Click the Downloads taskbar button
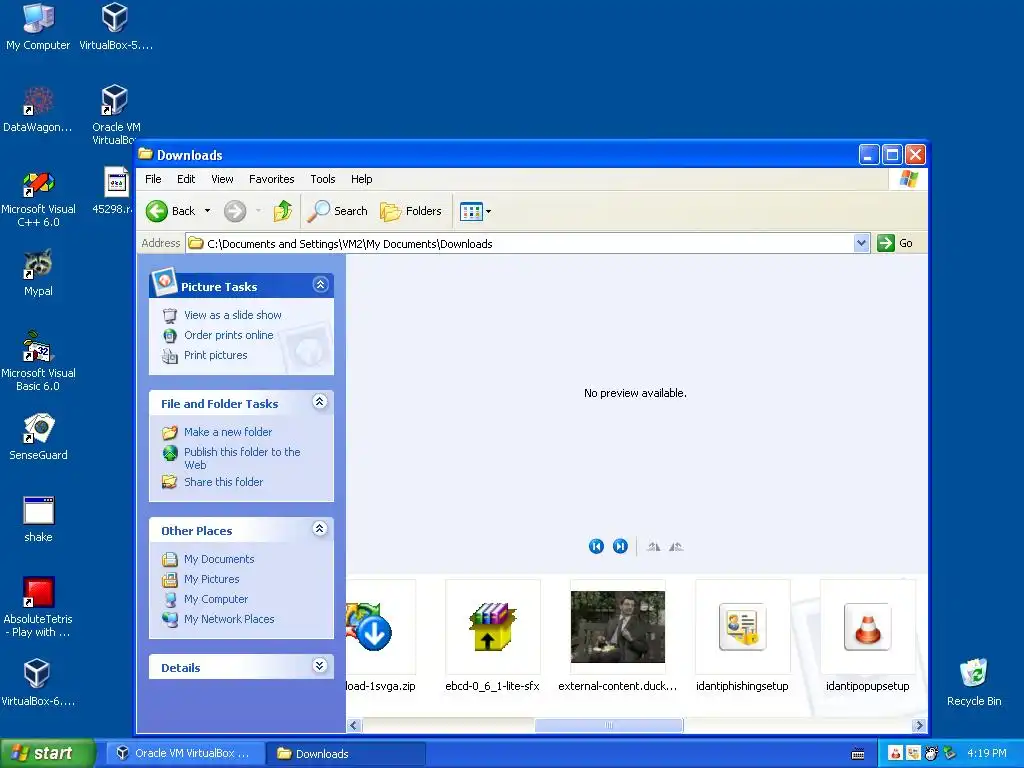 point(346,754)
